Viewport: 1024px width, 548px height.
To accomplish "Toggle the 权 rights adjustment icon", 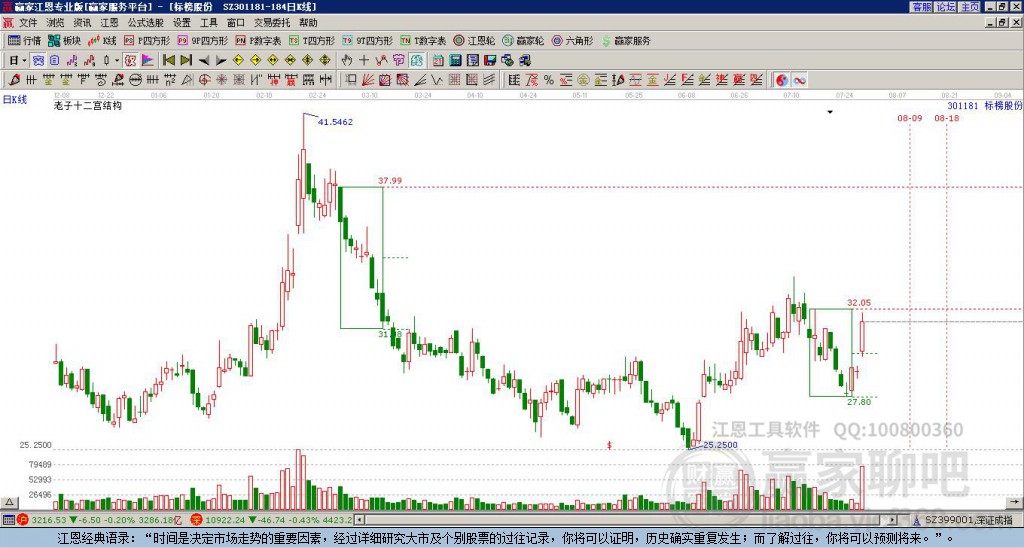I will tap(130, 61).
